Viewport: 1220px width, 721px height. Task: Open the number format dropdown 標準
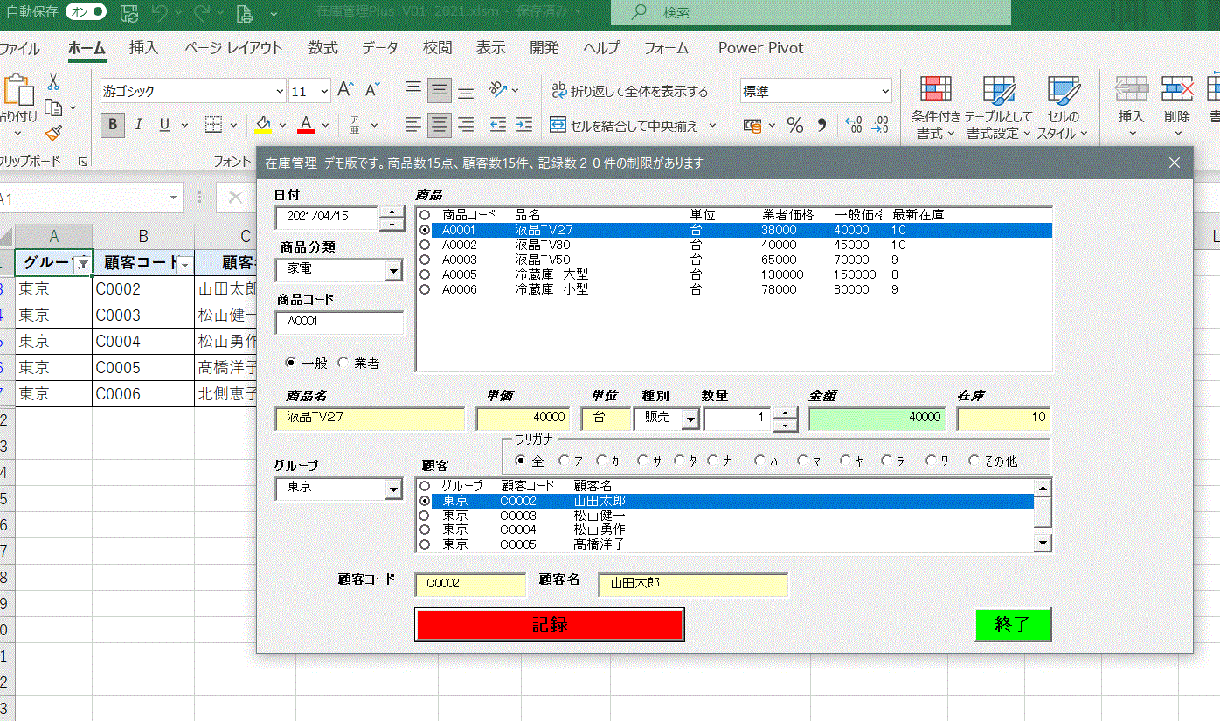pos(884,91)
